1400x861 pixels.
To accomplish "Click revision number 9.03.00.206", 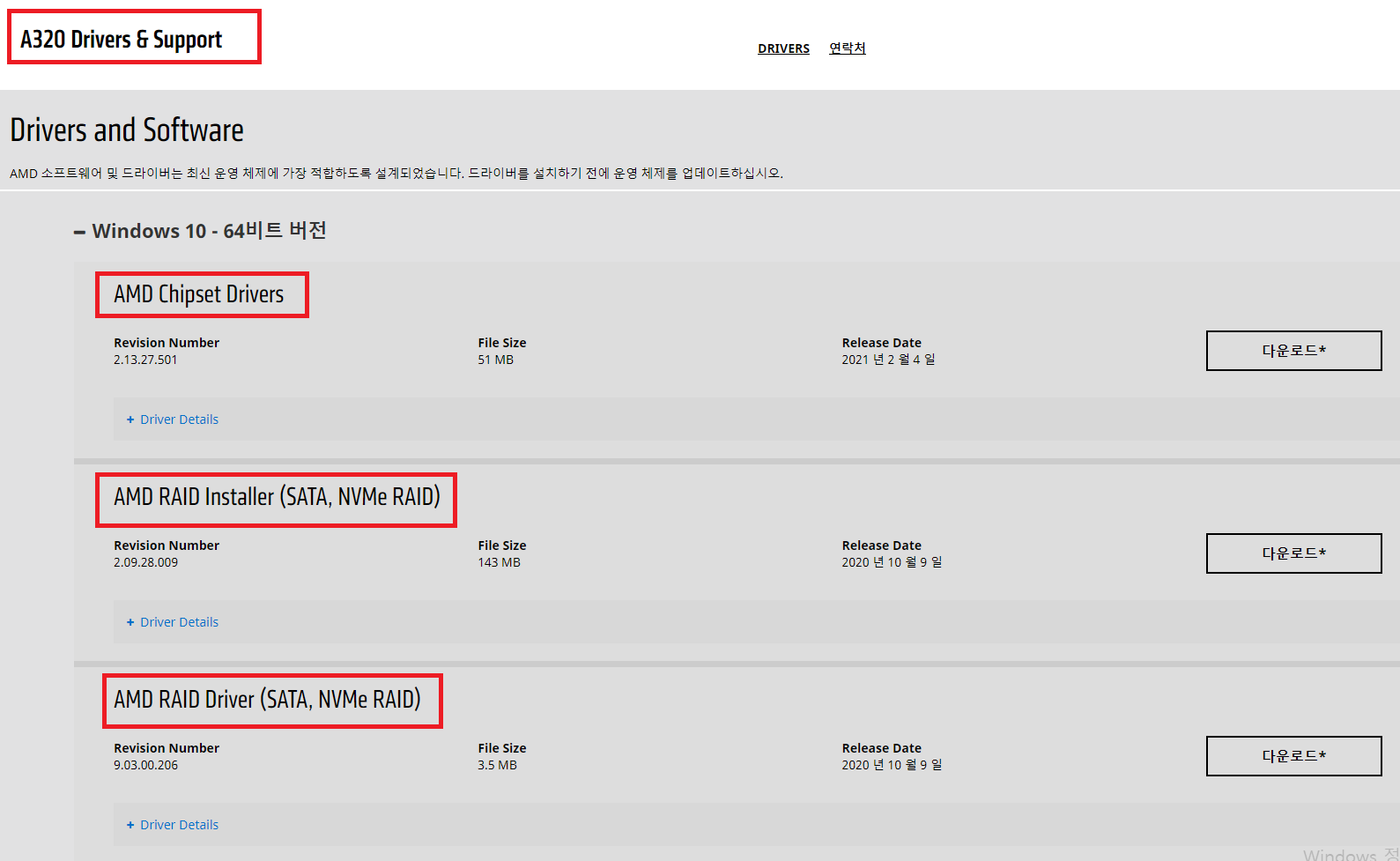I will pyautogui.click(x=145, y=765).
